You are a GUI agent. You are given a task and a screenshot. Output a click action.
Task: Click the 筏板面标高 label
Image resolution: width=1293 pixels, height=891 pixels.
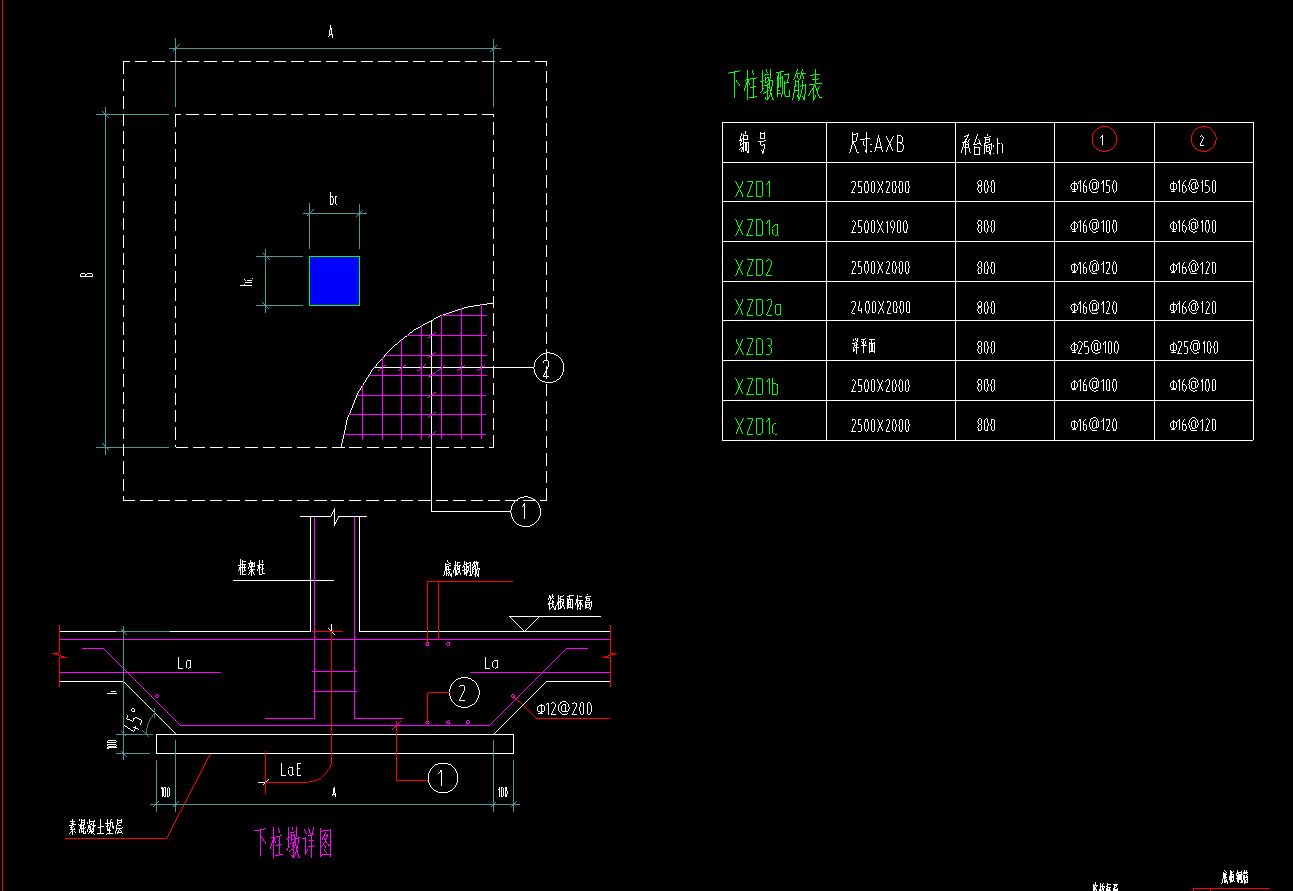pos(571,604)
